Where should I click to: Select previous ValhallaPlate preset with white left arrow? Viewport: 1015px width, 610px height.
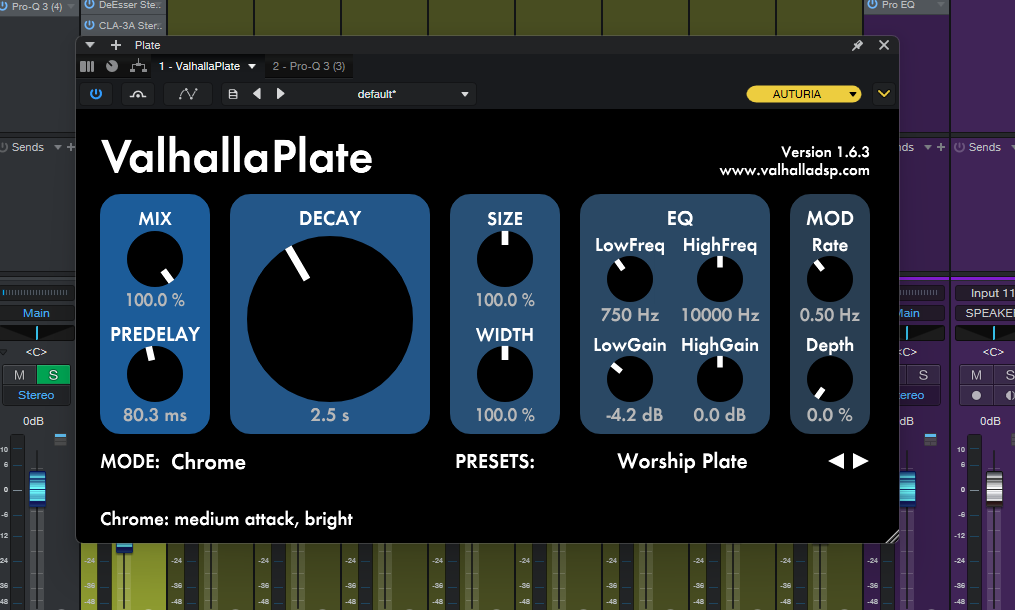pyautogui.click(x=836, y=461)
